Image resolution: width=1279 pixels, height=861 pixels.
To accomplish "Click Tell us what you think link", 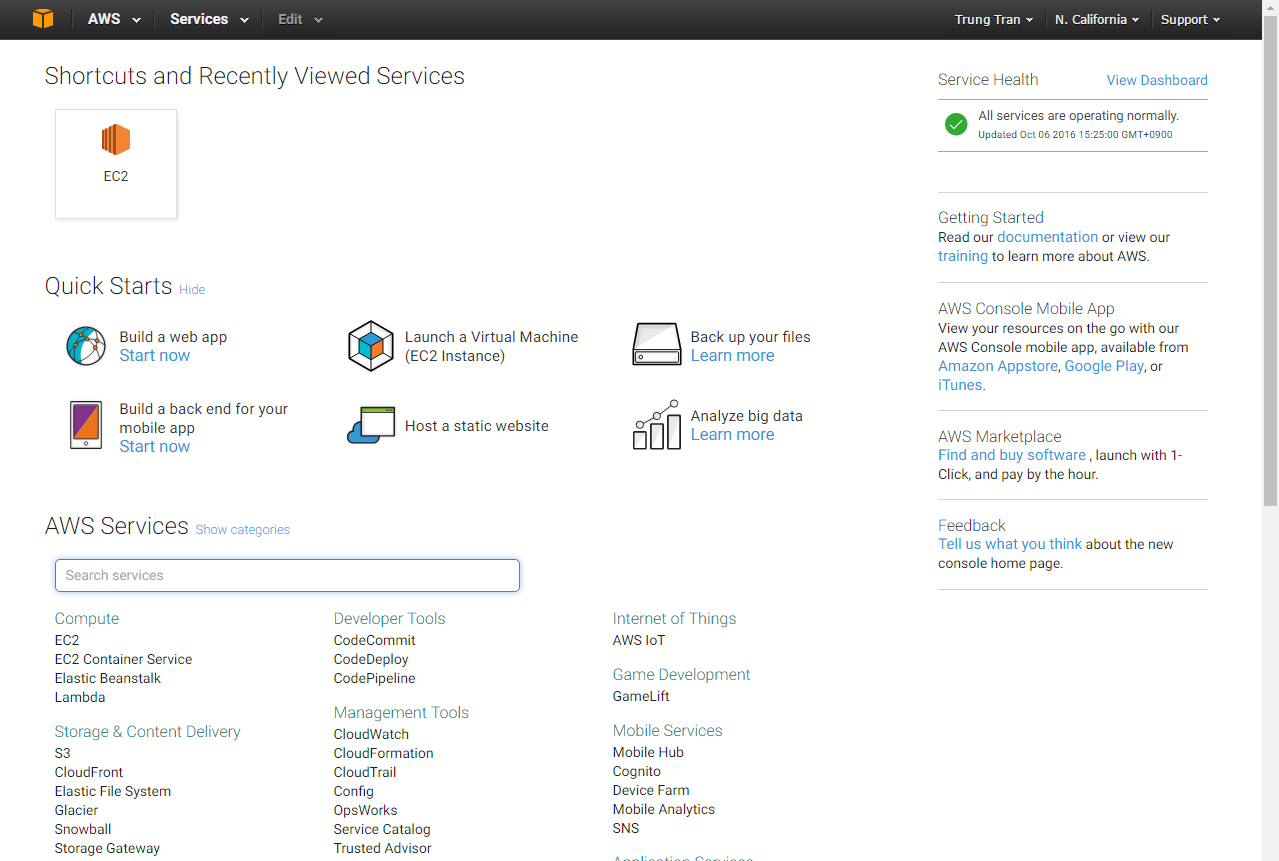I will (1010, 544).
